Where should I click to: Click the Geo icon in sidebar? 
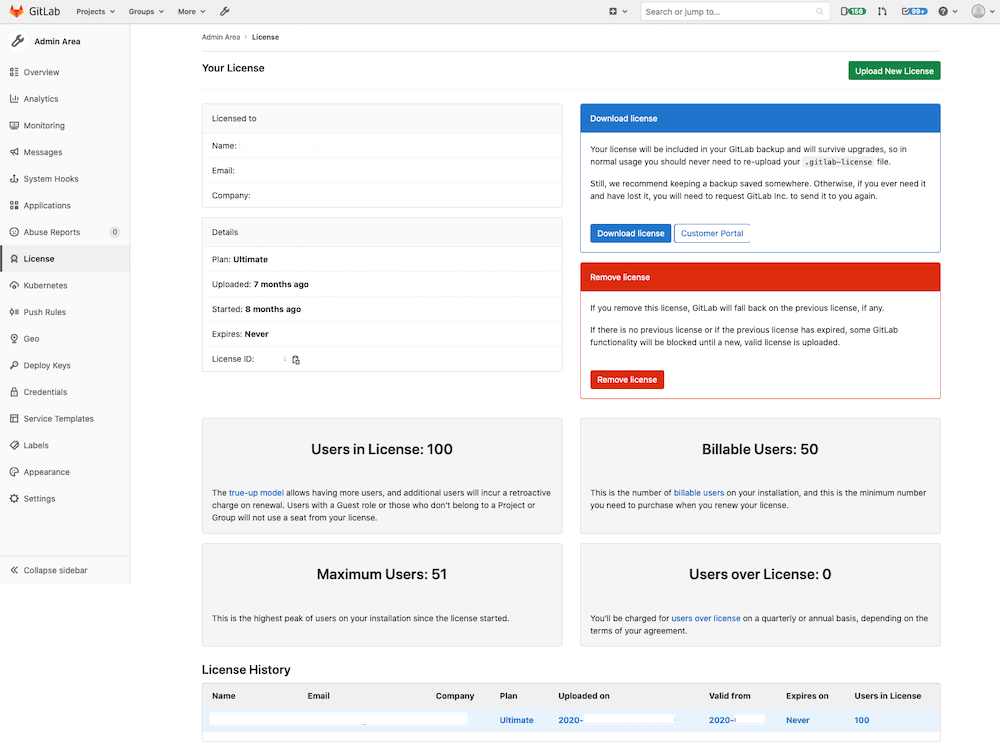pyautogui.click(x=14, y=339)
